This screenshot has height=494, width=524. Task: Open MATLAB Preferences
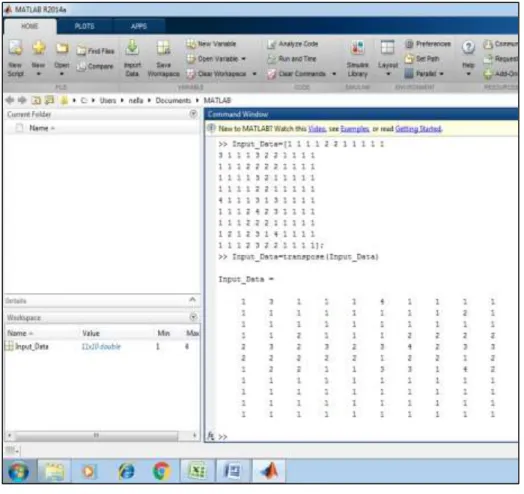(x=428, y=44)
